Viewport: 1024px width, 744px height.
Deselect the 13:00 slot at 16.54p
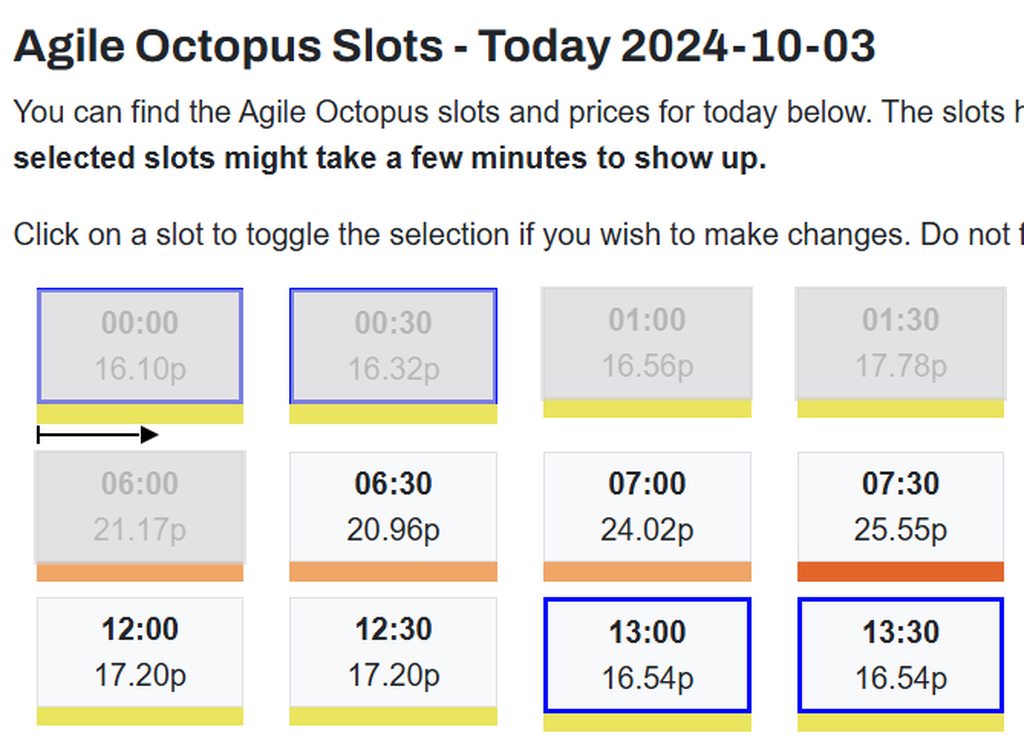(x=647, y=655)
